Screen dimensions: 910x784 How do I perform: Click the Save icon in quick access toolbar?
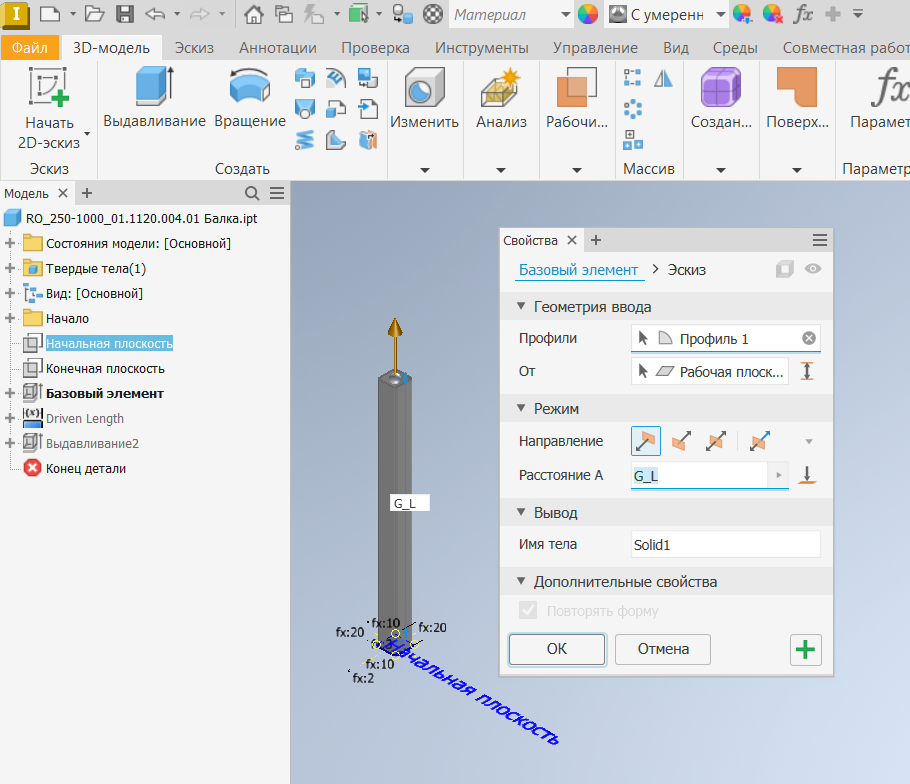[125, 14]
